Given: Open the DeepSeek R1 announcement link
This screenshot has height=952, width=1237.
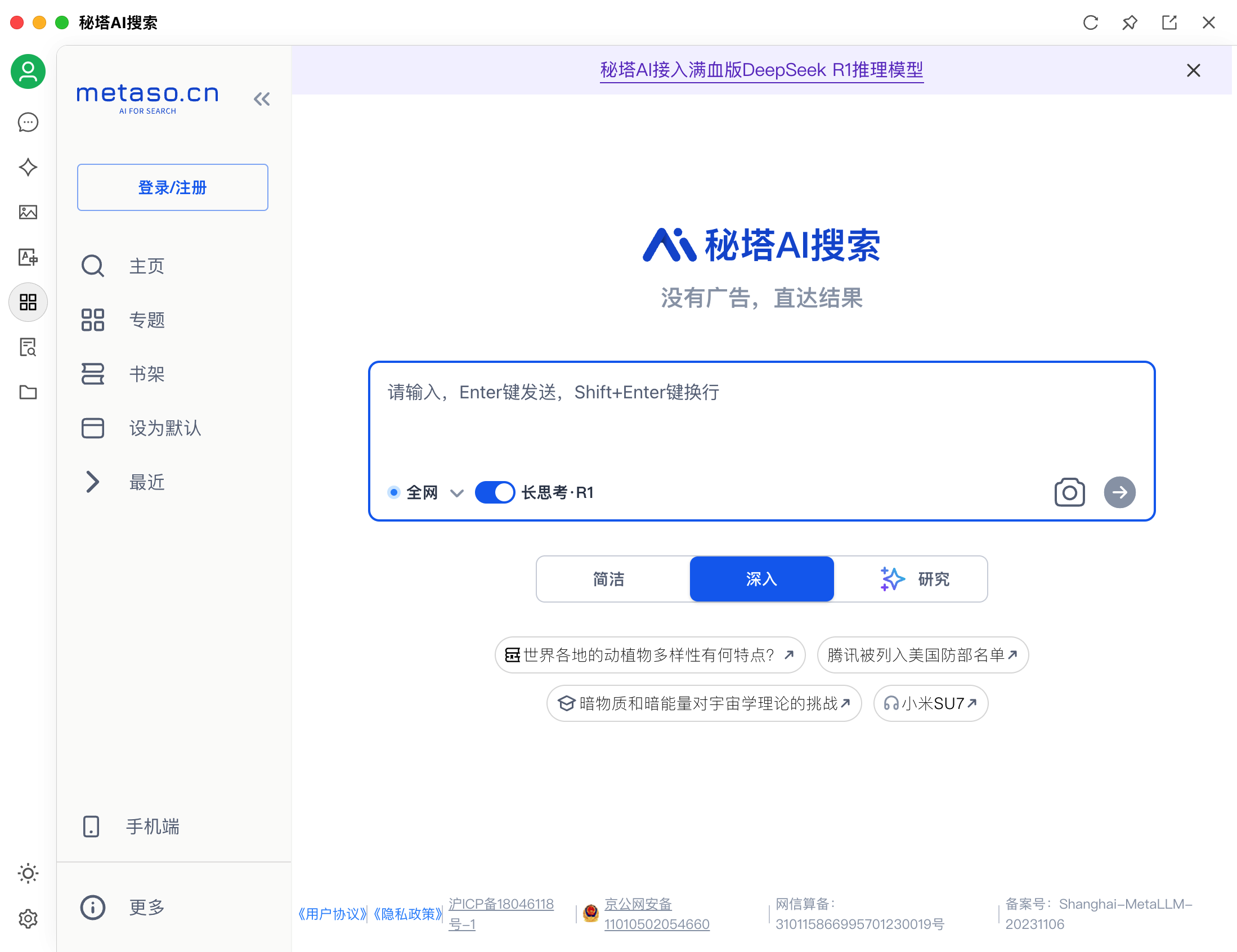Looking at the screenshot, I should point(762,70).
